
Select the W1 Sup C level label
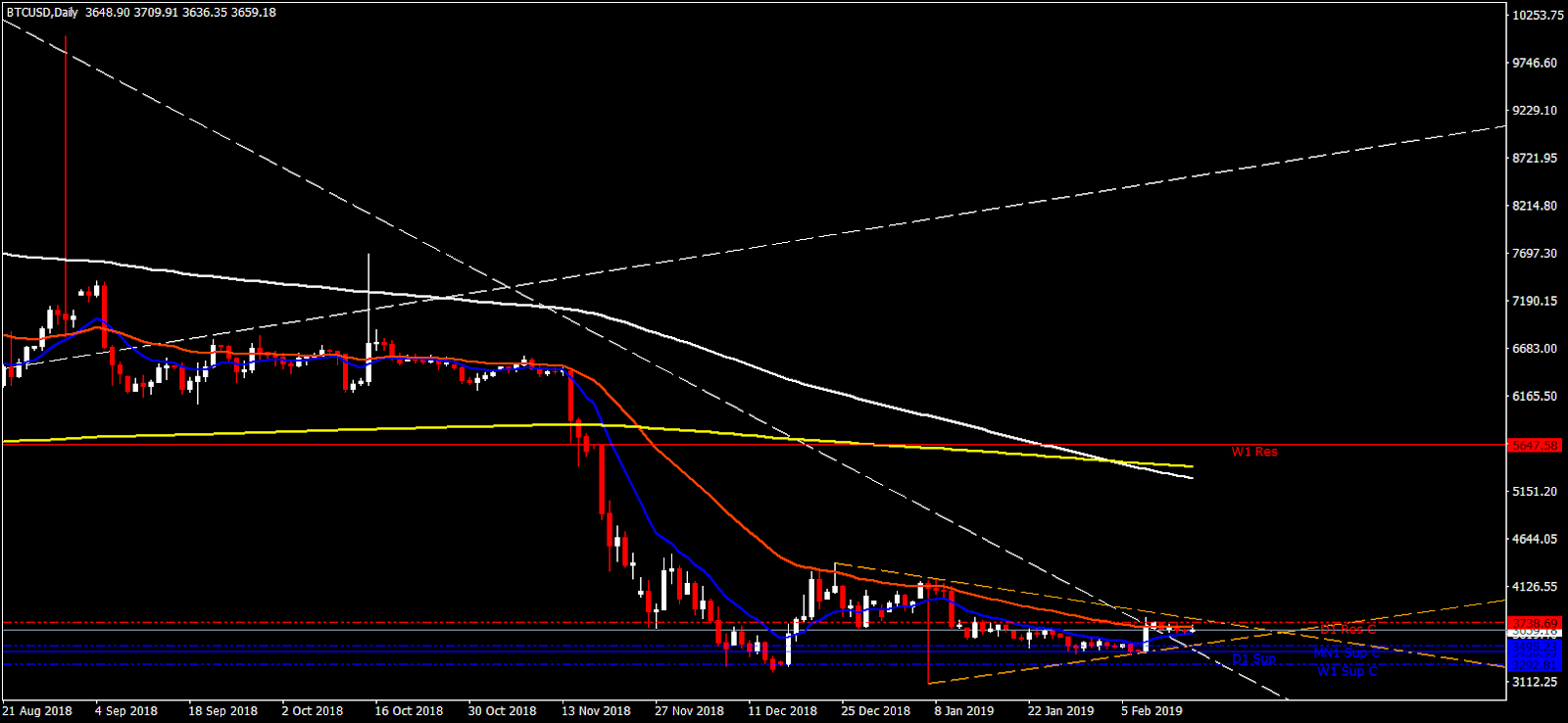click(1347, 671)
